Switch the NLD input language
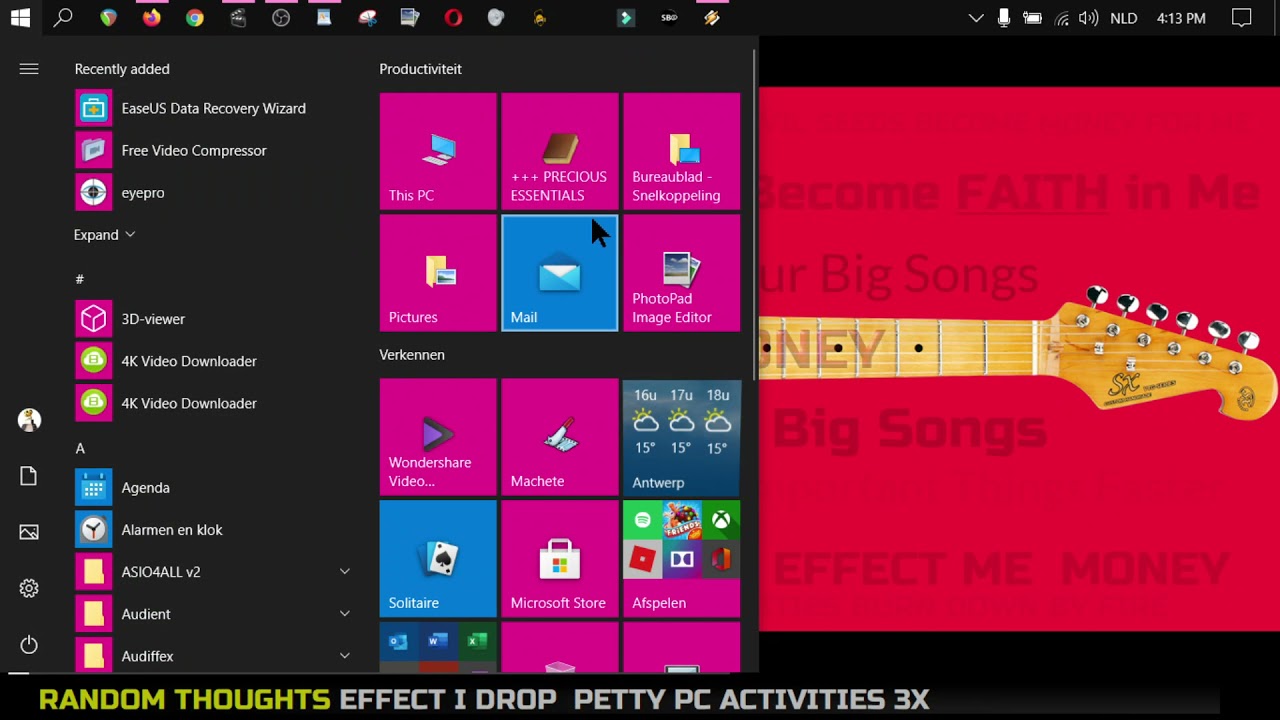The height and width of the screenshot is (720, 1280). pos(1124,18)
